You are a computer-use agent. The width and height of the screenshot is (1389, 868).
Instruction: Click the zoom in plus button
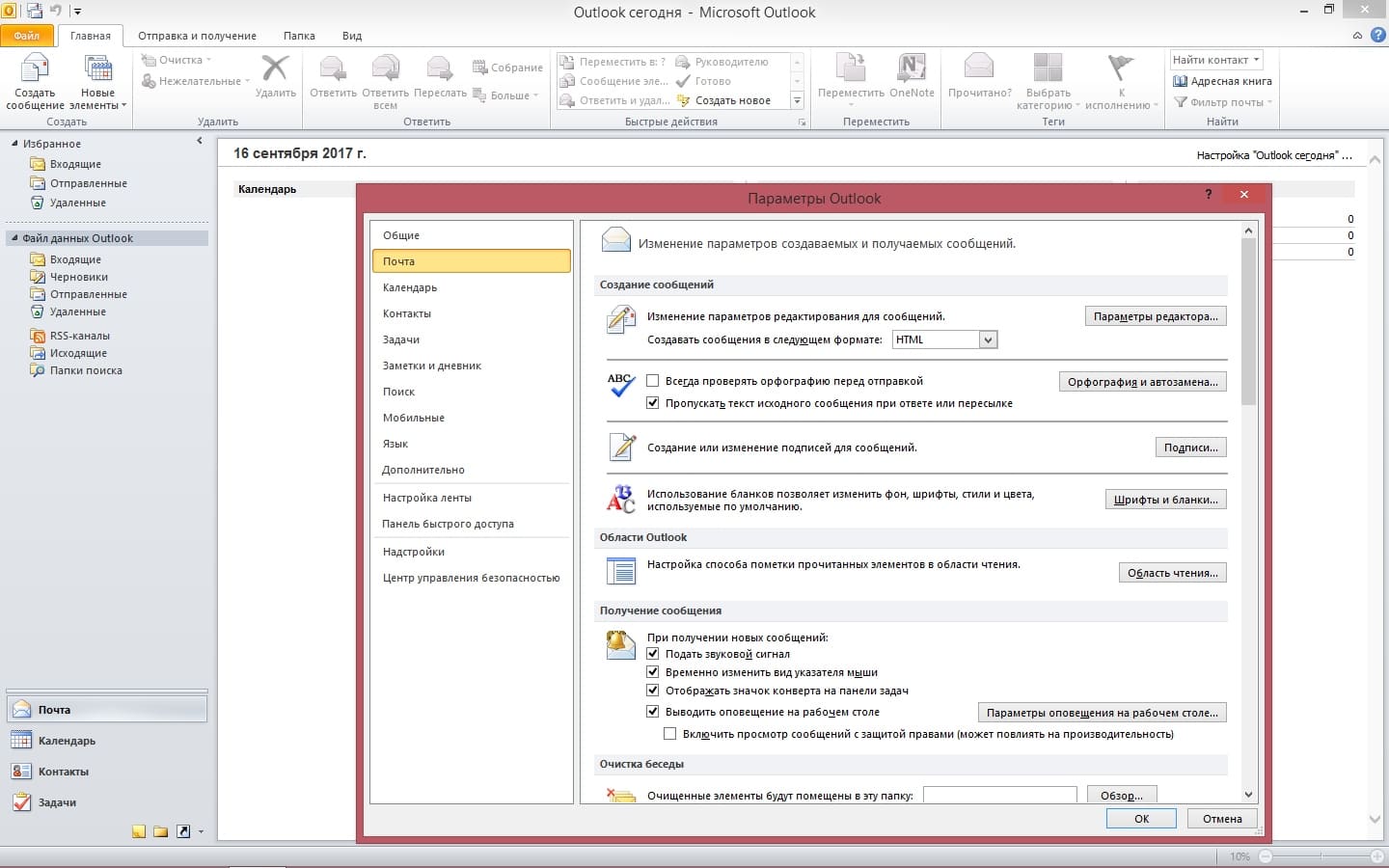(x=1377, y=856)
